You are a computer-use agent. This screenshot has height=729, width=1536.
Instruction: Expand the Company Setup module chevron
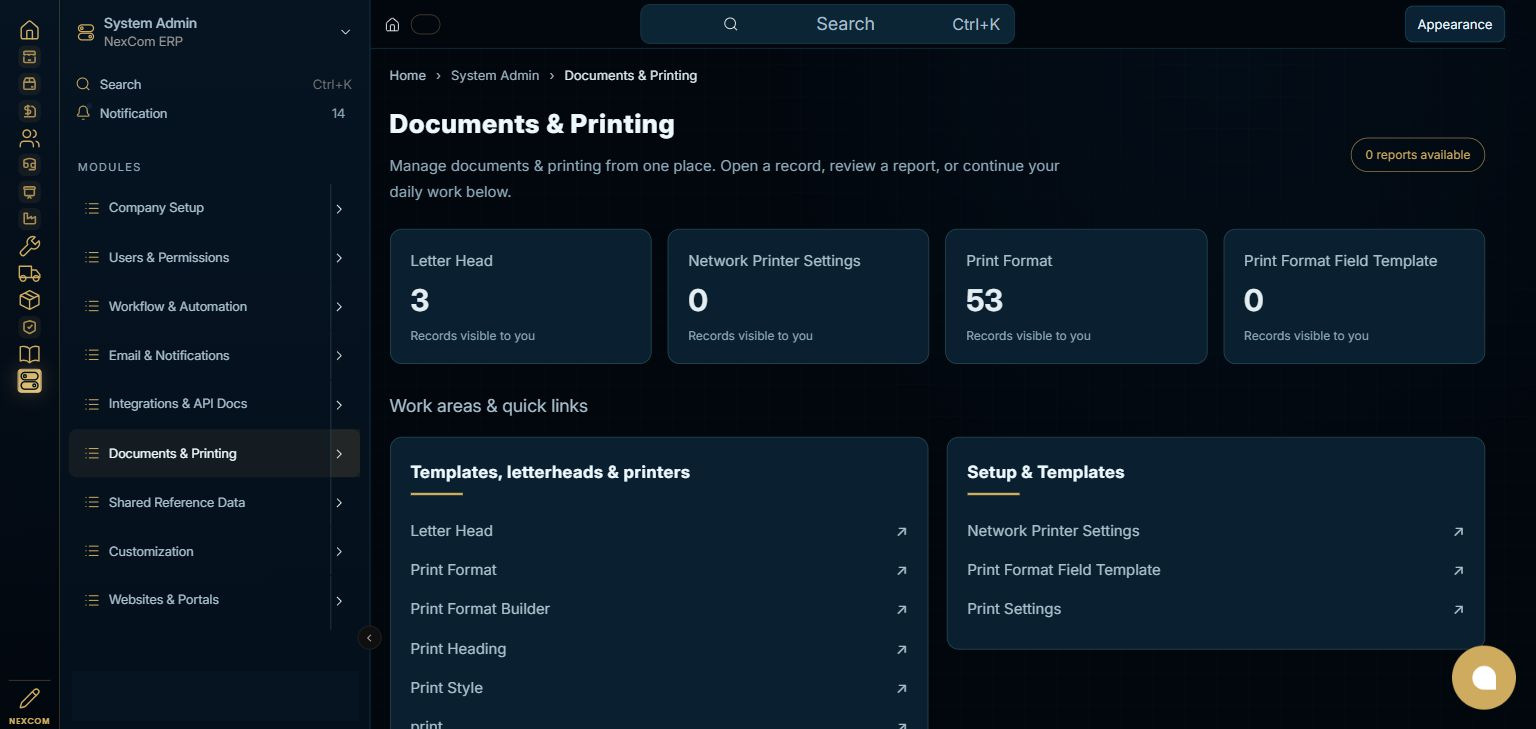click(x=339, y=209)
